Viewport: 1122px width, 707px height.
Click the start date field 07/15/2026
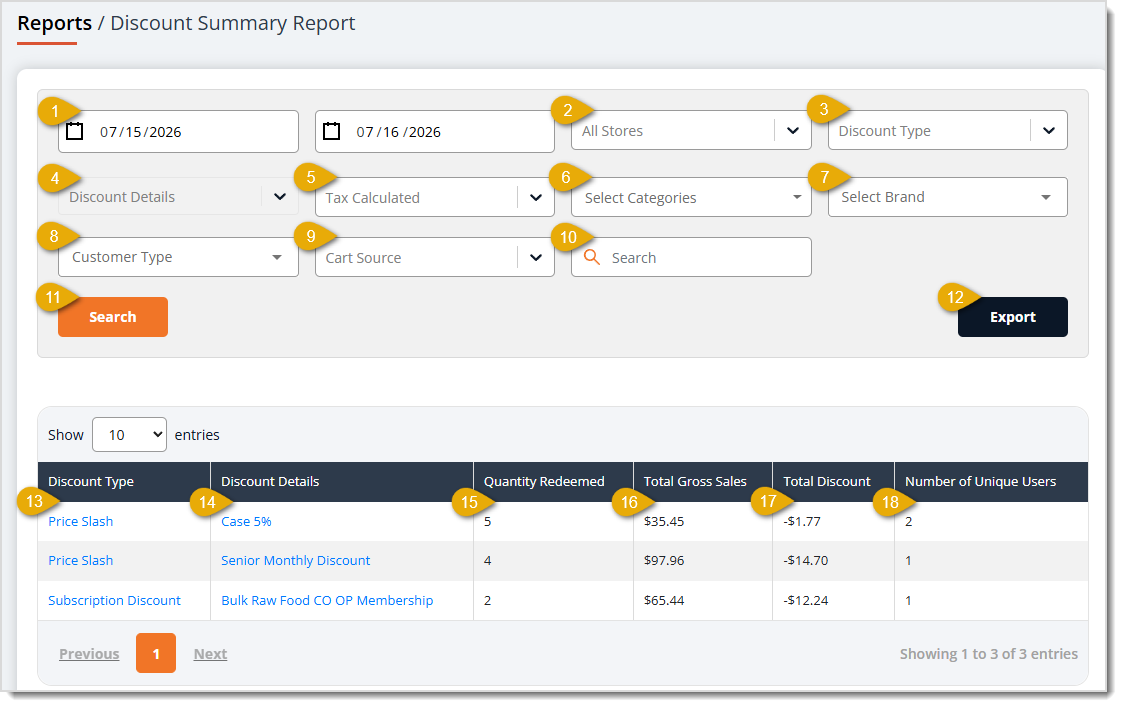[178, 131]
